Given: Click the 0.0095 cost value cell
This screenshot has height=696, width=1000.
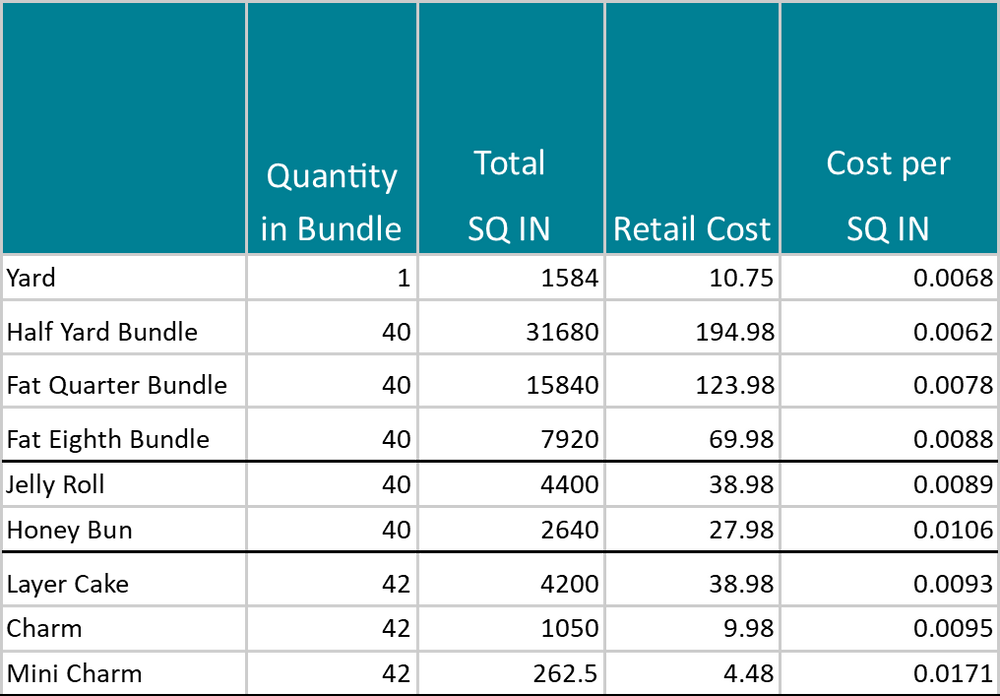Looking at the screenshot, I should (x=887, y=628).
